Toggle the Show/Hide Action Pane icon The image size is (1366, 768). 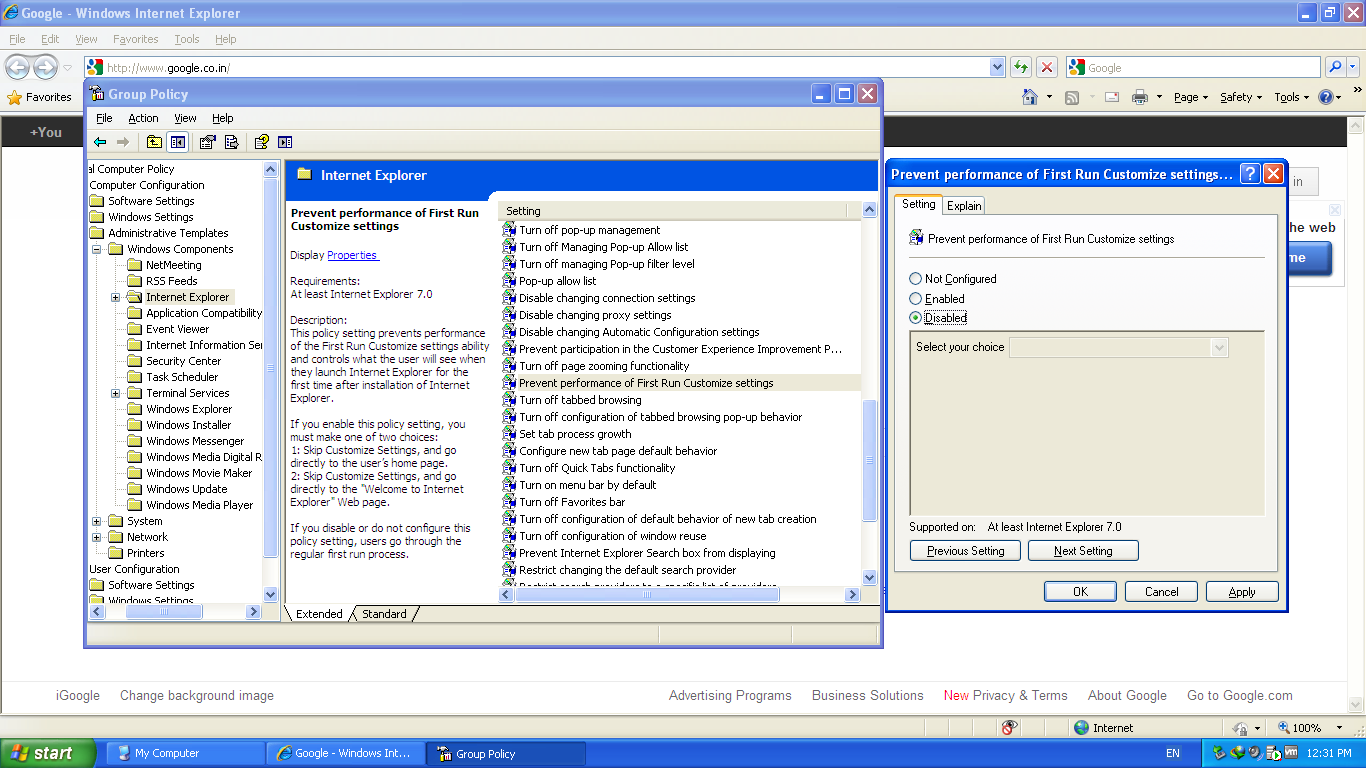(285, 142)
